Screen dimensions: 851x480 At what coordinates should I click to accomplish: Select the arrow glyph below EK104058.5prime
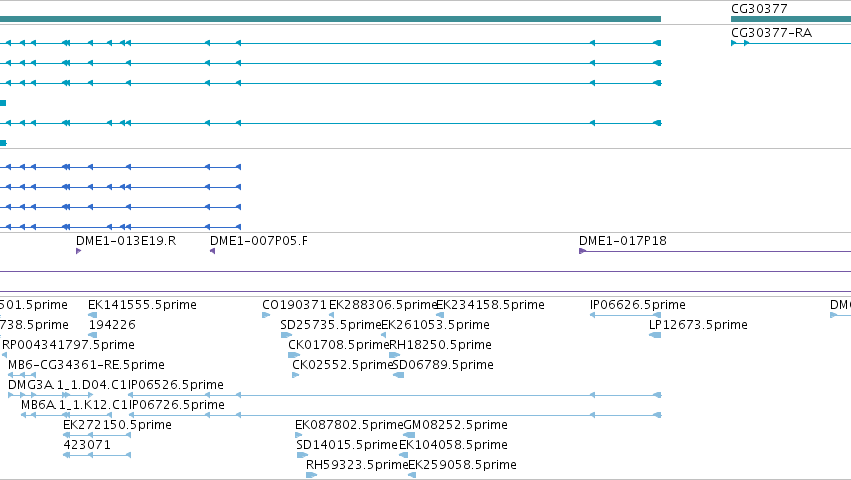click(403, 455)
